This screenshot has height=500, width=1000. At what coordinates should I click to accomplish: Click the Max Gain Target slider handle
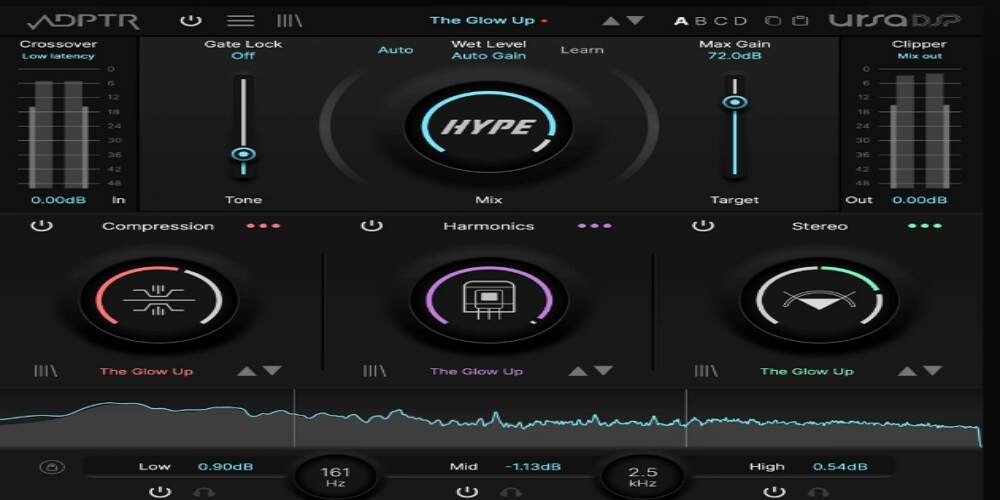point(735,101)
